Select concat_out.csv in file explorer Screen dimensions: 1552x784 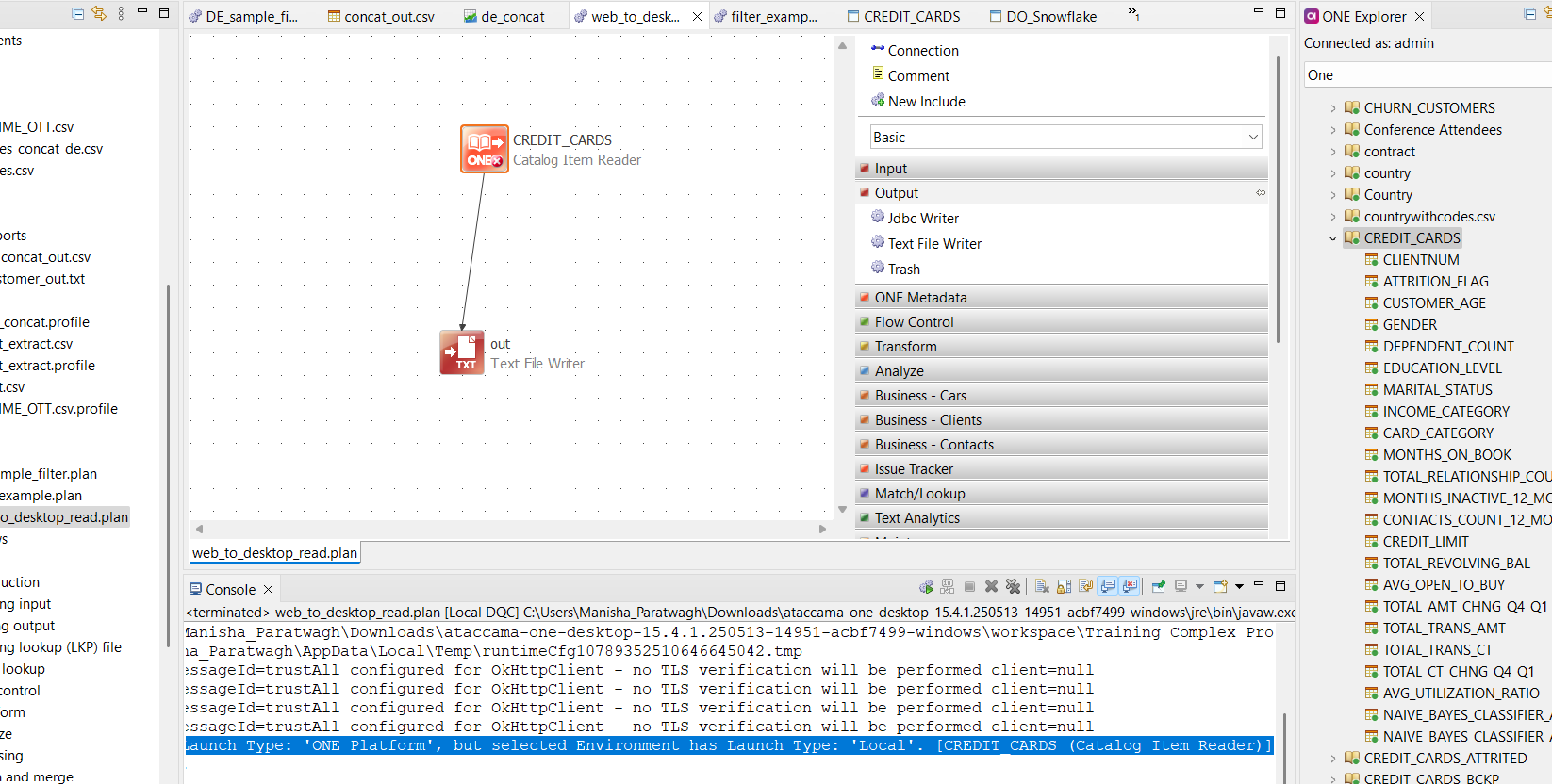coord(45,257)
